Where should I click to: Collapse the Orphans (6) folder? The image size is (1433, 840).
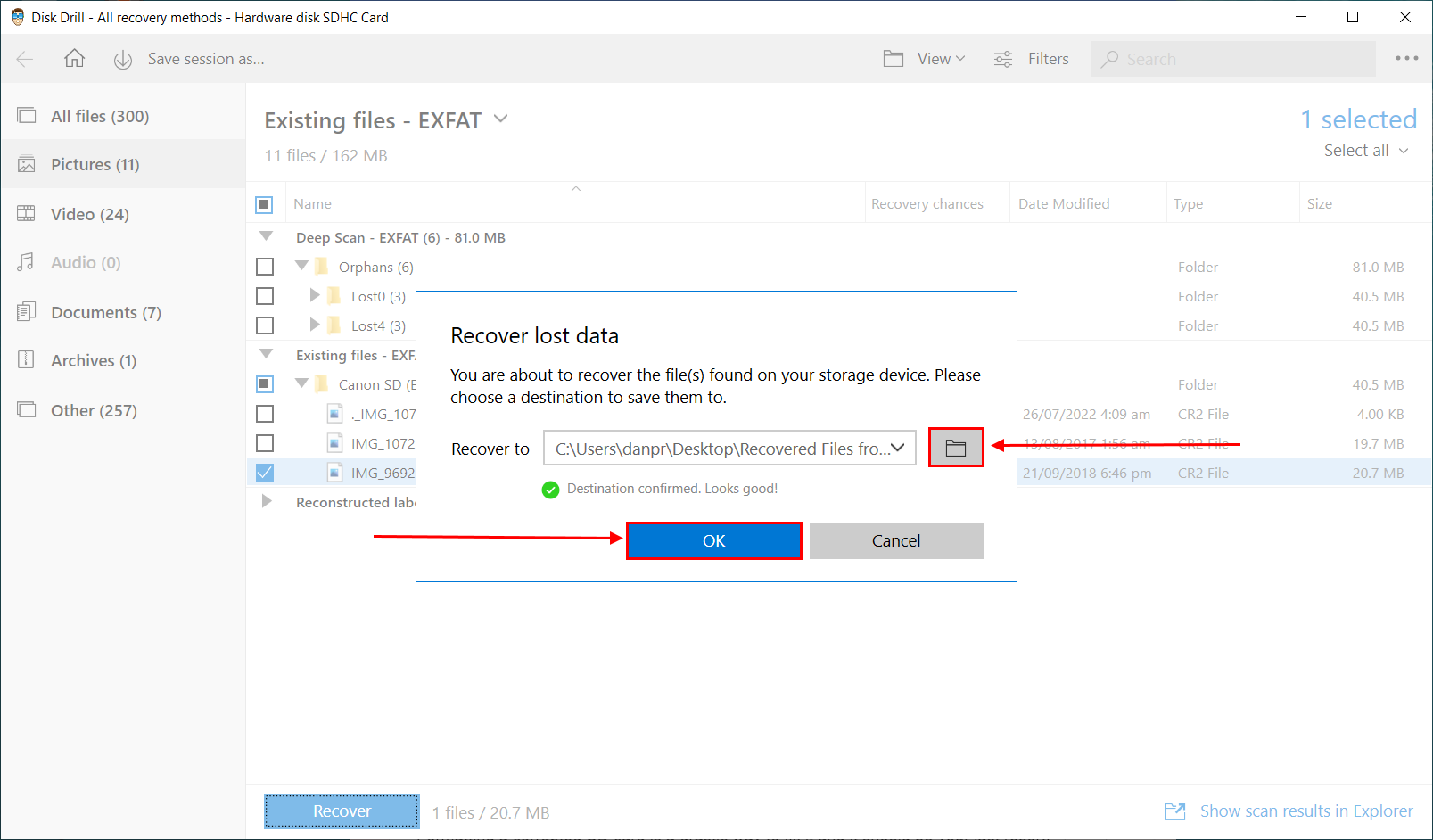301,266
